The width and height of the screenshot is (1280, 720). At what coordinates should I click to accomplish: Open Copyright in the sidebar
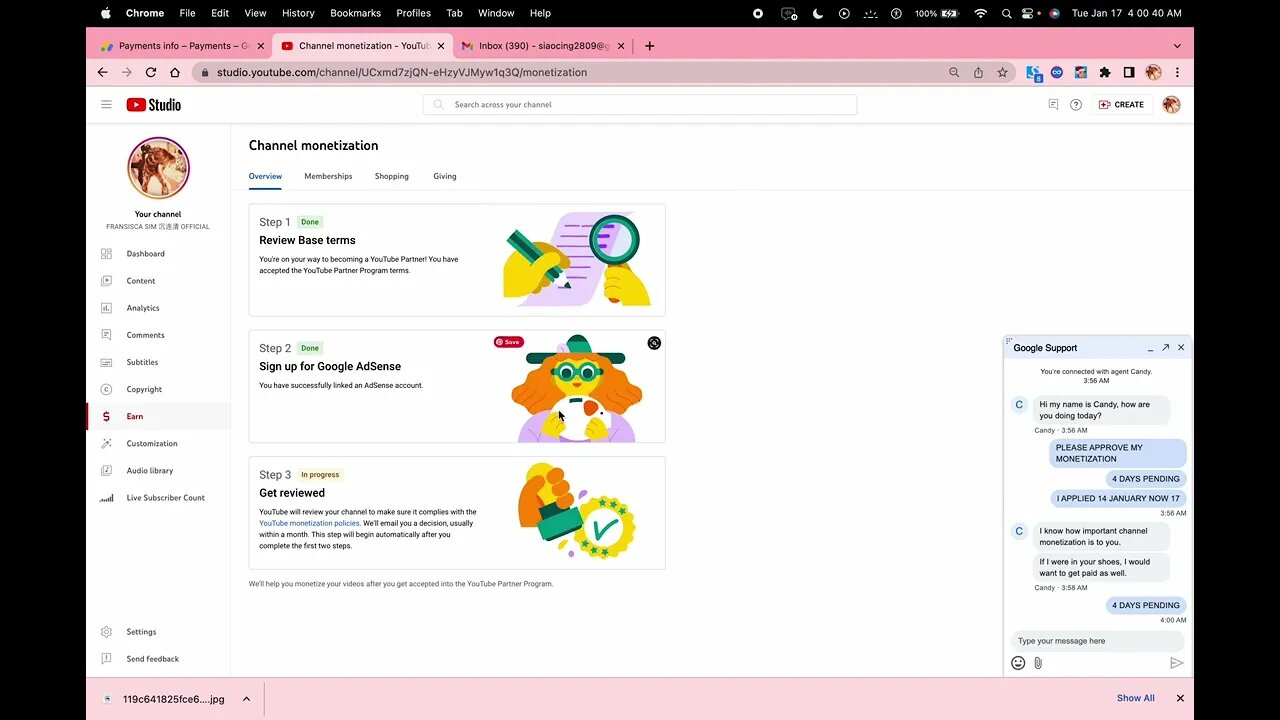coord(144,389)
